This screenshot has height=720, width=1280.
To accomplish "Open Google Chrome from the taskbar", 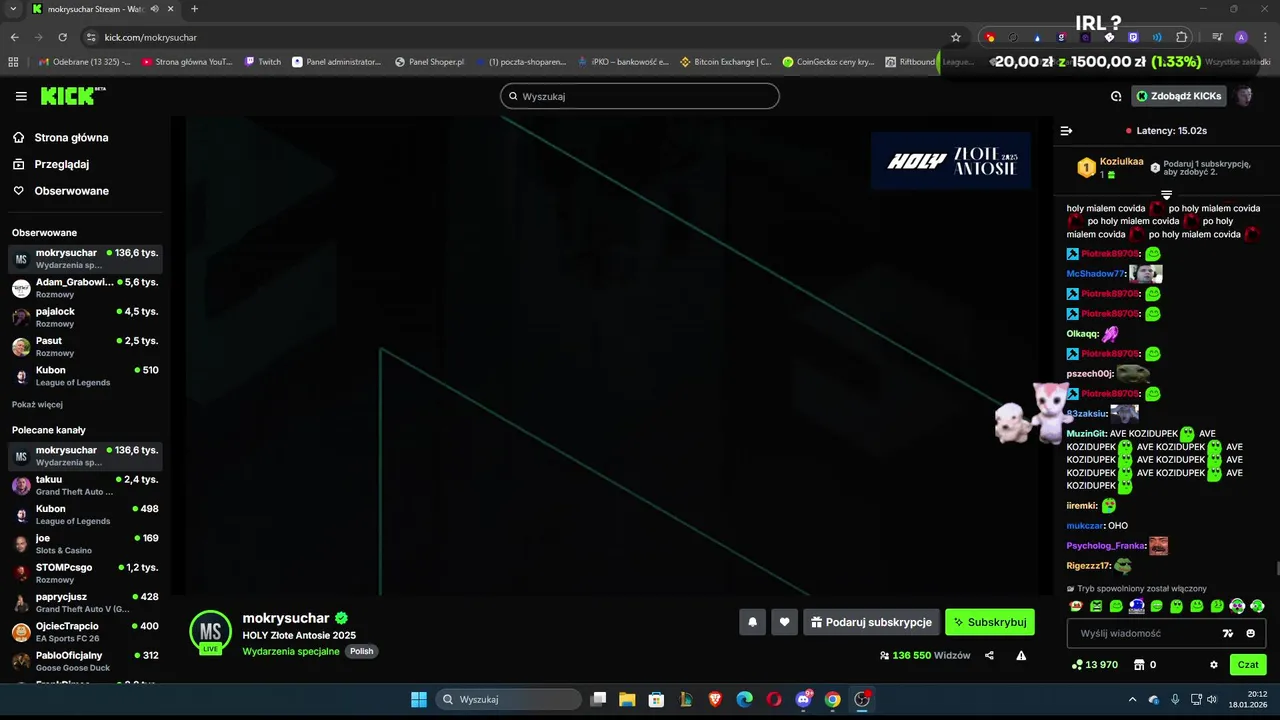I will [x=832, y=699].
